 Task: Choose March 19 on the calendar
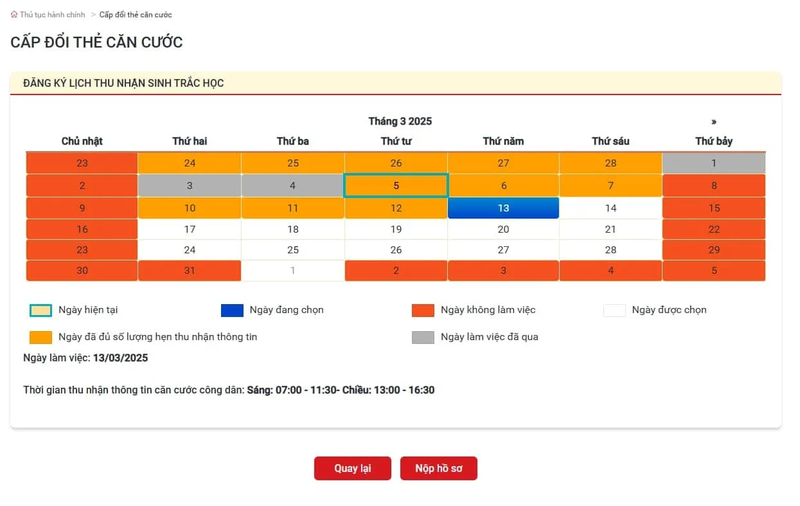click(x=396, y=230)
